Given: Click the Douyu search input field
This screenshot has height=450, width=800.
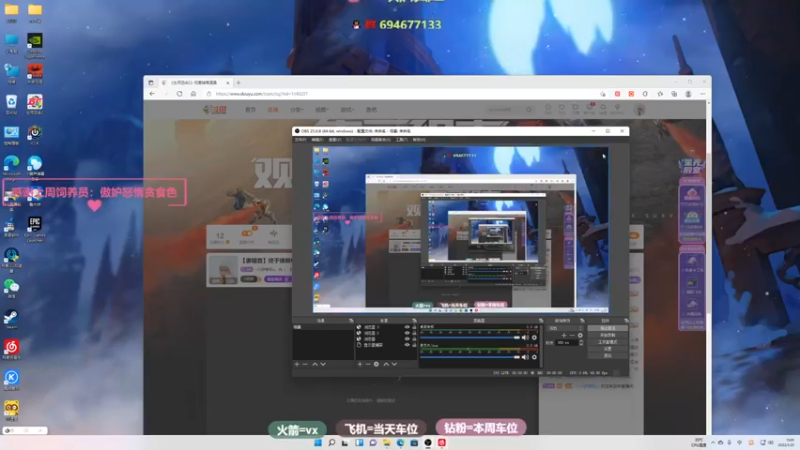Looking at the screenshot, I should pyautogui.click(x=505, y=109).
